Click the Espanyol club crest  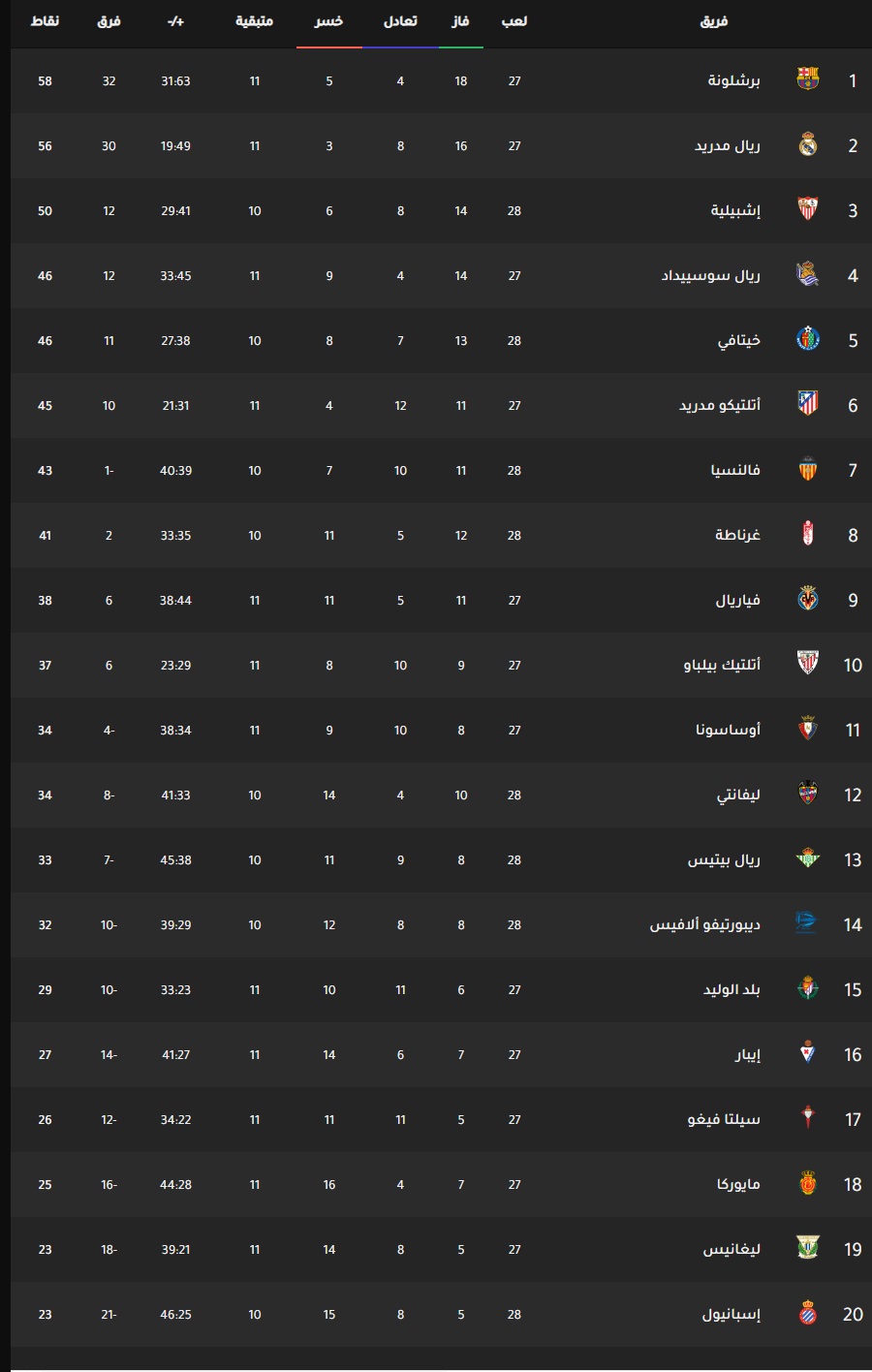(808, 1314)
